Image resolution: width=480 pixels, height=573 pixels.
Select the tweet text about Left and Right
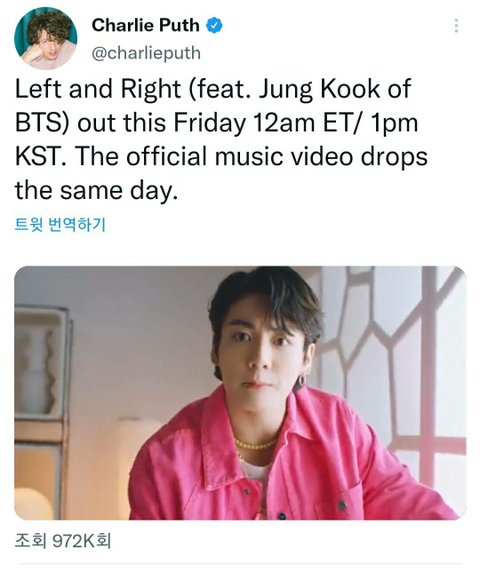(x=221, y=140)
